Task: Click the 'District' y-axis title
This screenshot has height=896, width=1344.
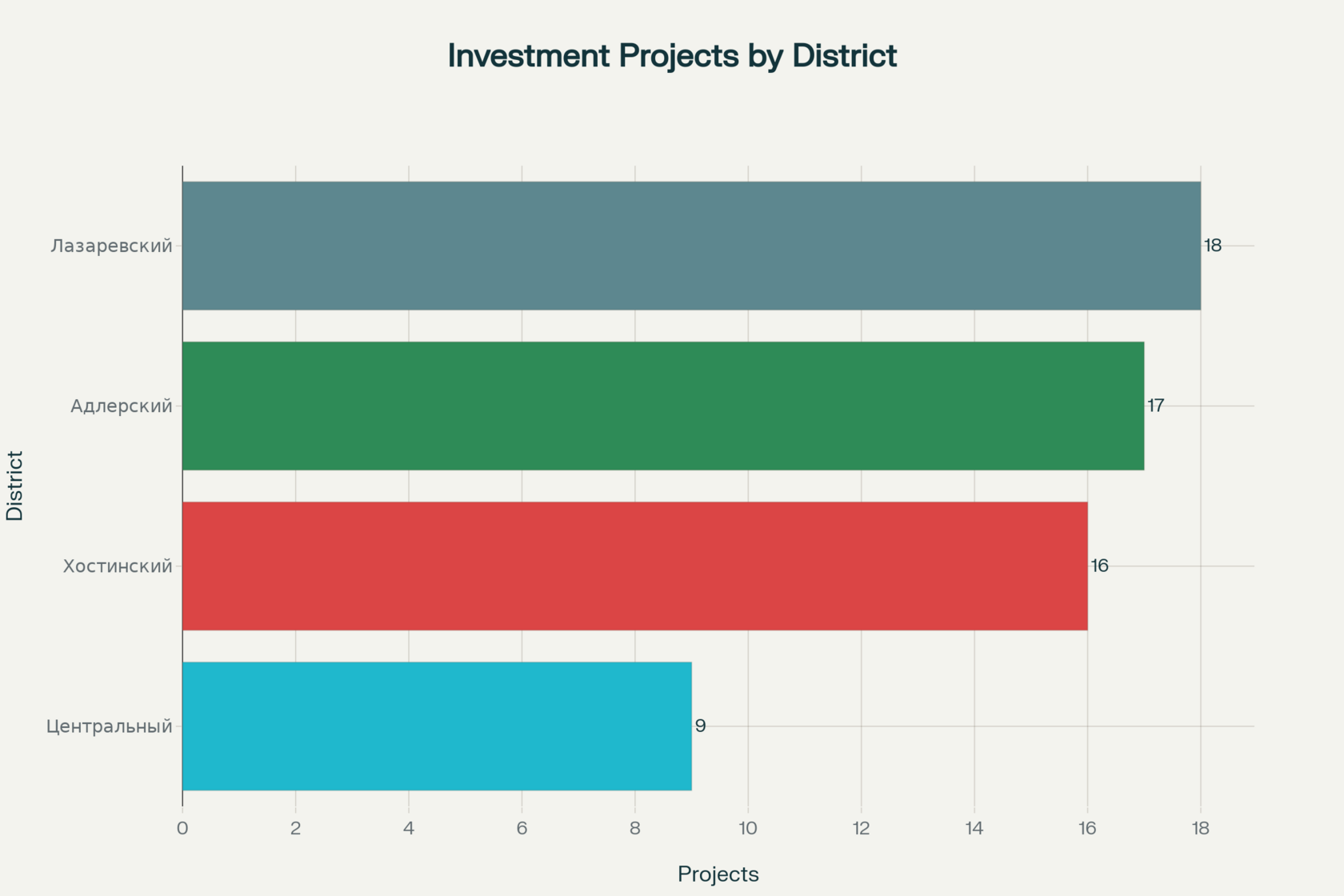Action: coord(15,486)
